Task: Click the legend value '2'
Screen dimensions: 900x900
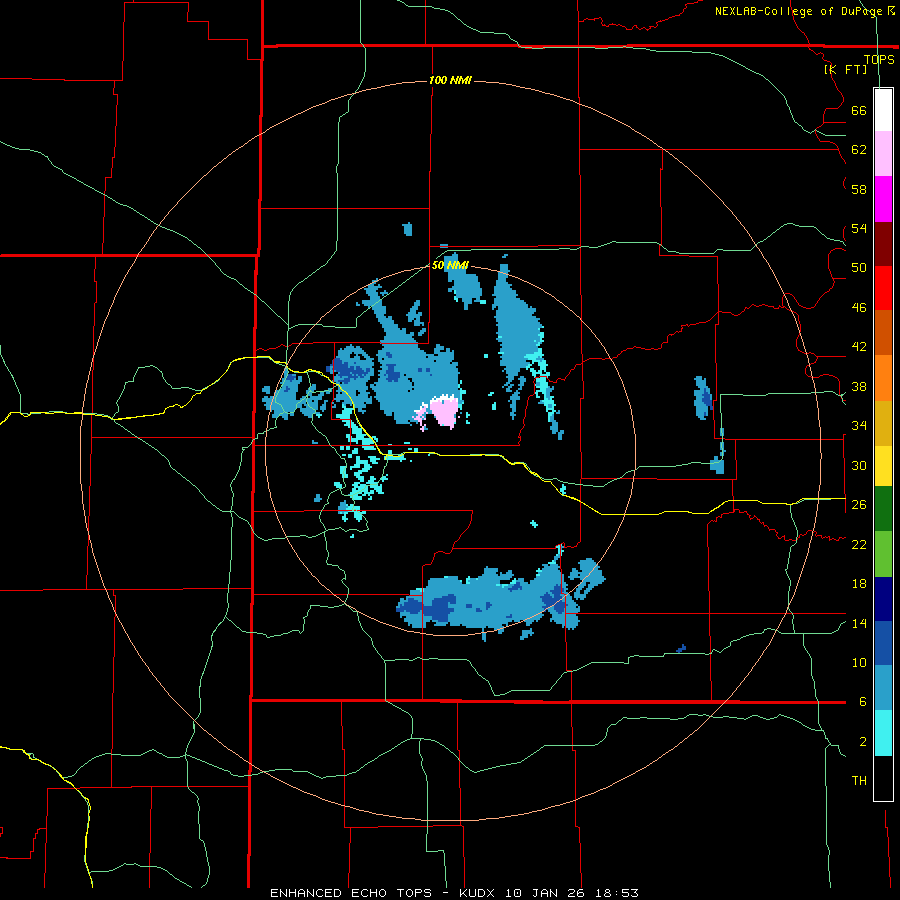Action: pos(862,742)
